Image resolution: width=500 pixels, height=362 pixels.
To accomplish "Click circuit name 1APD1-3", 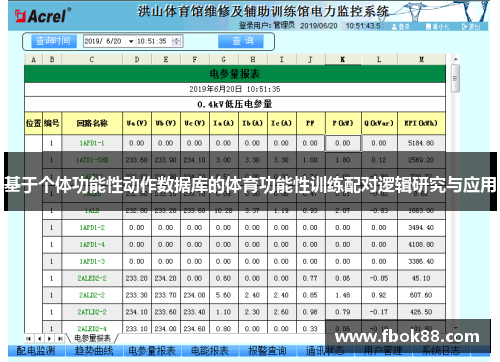I will click(x=92, y=262).
